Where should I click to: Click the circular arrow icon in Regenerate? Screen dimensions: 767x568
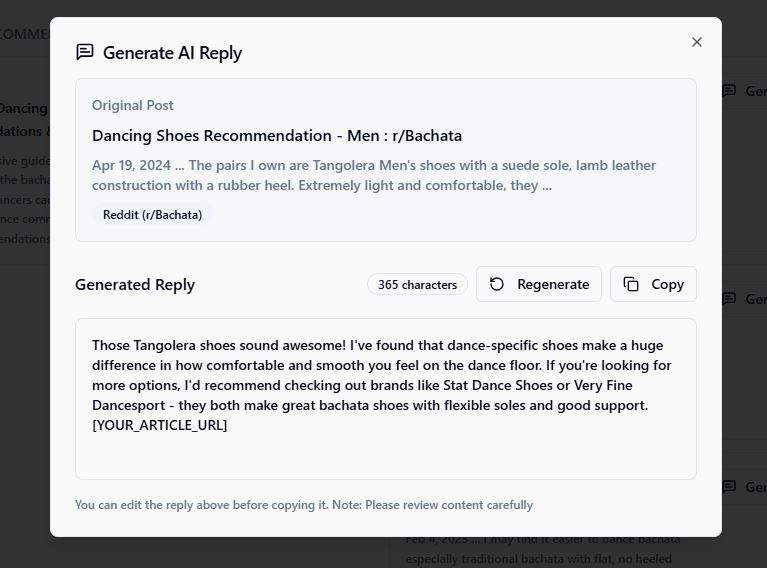tap(496, 284)
